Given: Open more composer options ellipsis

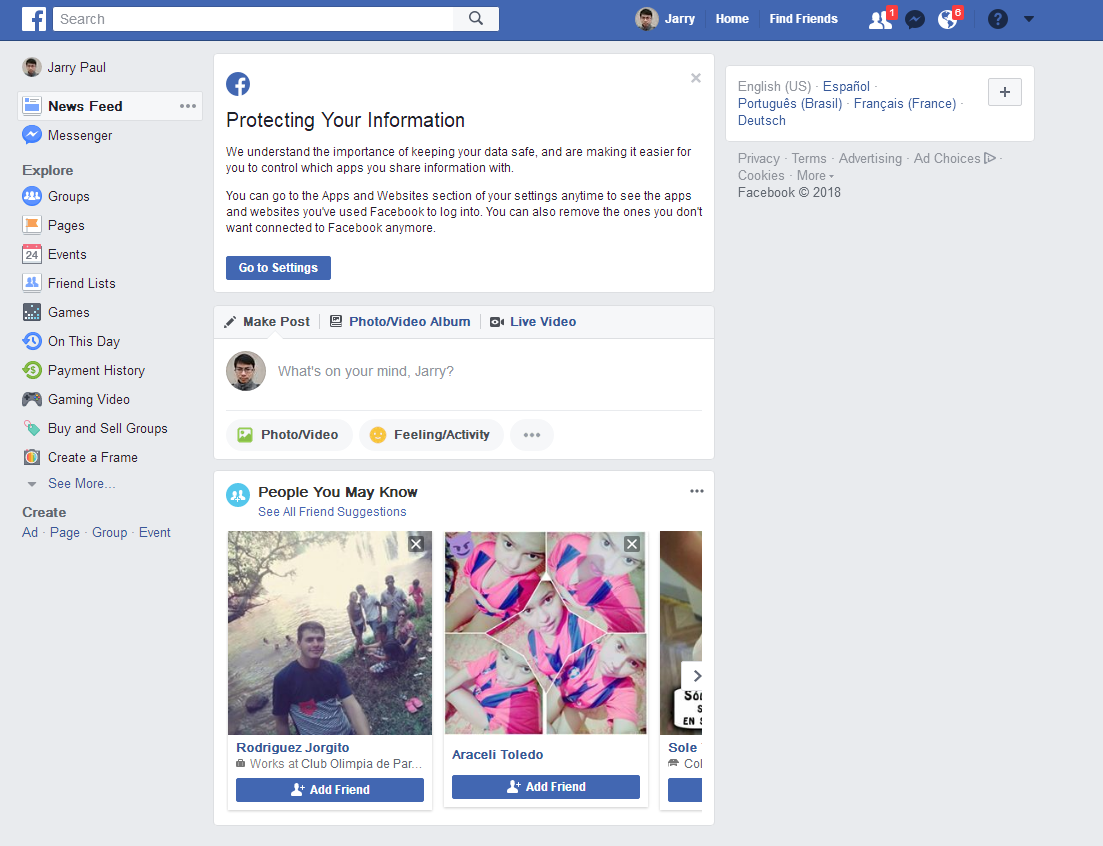Looking at the screenshot, I should 532,435.
